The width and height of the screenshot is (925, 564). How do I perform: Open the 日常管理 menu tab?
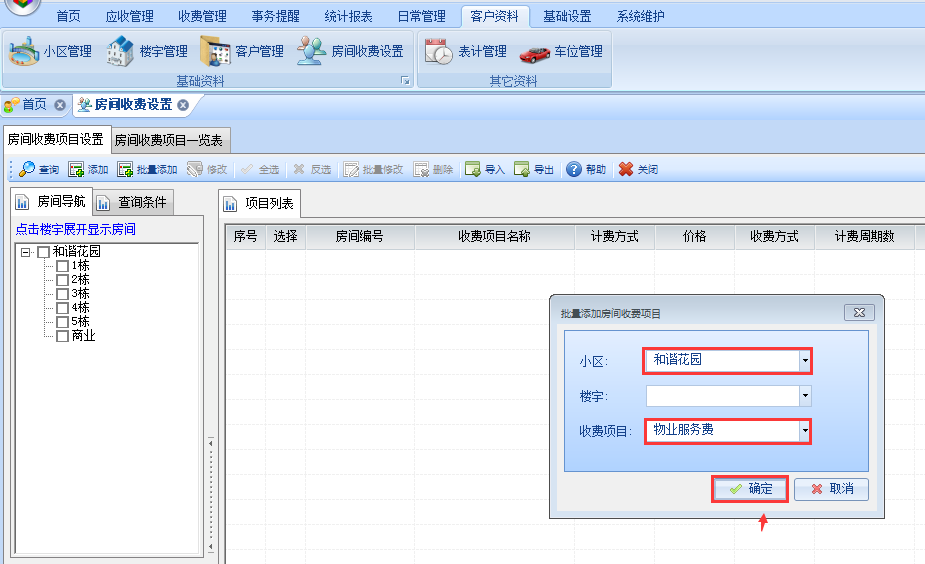(x=422, y=17)
